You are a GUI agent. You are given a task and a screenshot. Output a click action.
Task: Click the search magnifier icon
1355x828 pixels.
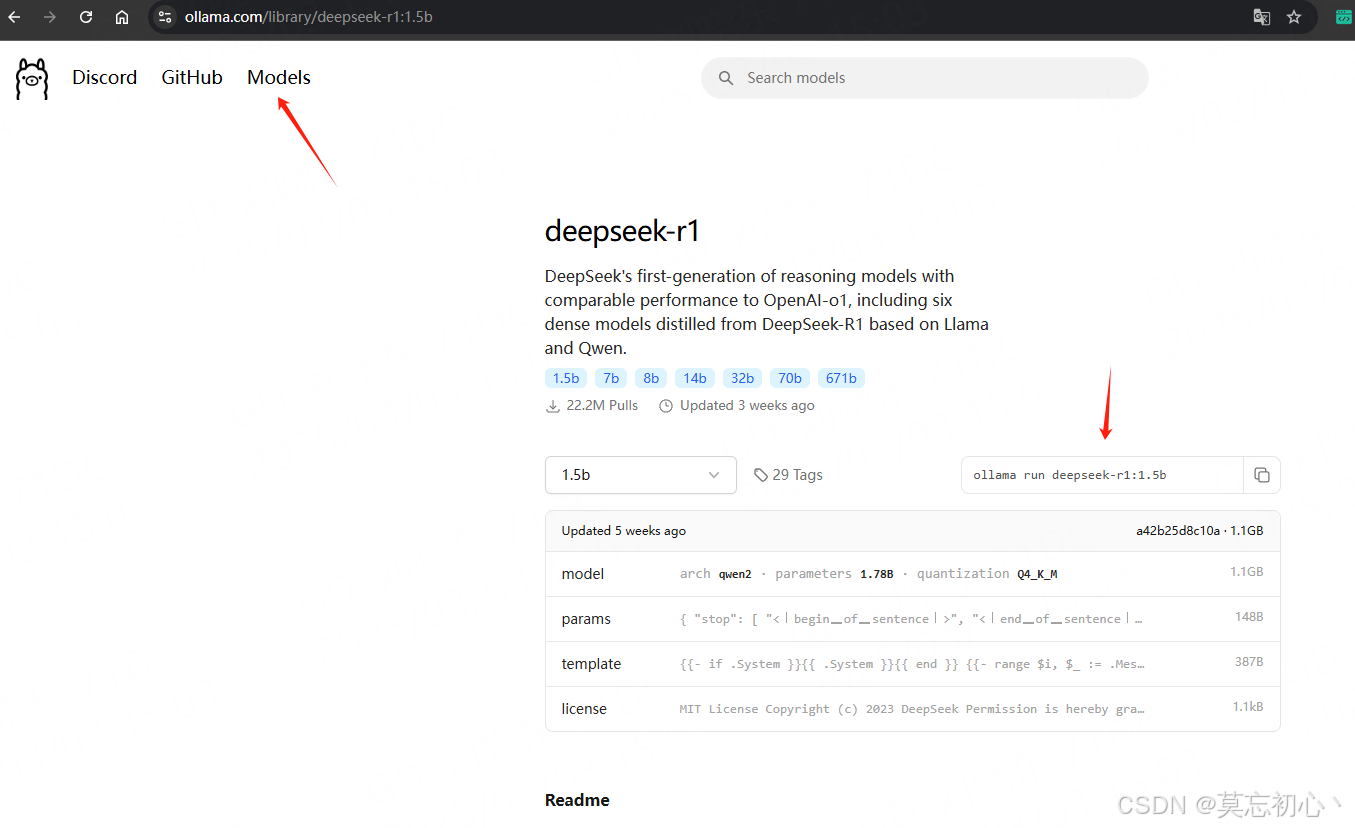726,78
